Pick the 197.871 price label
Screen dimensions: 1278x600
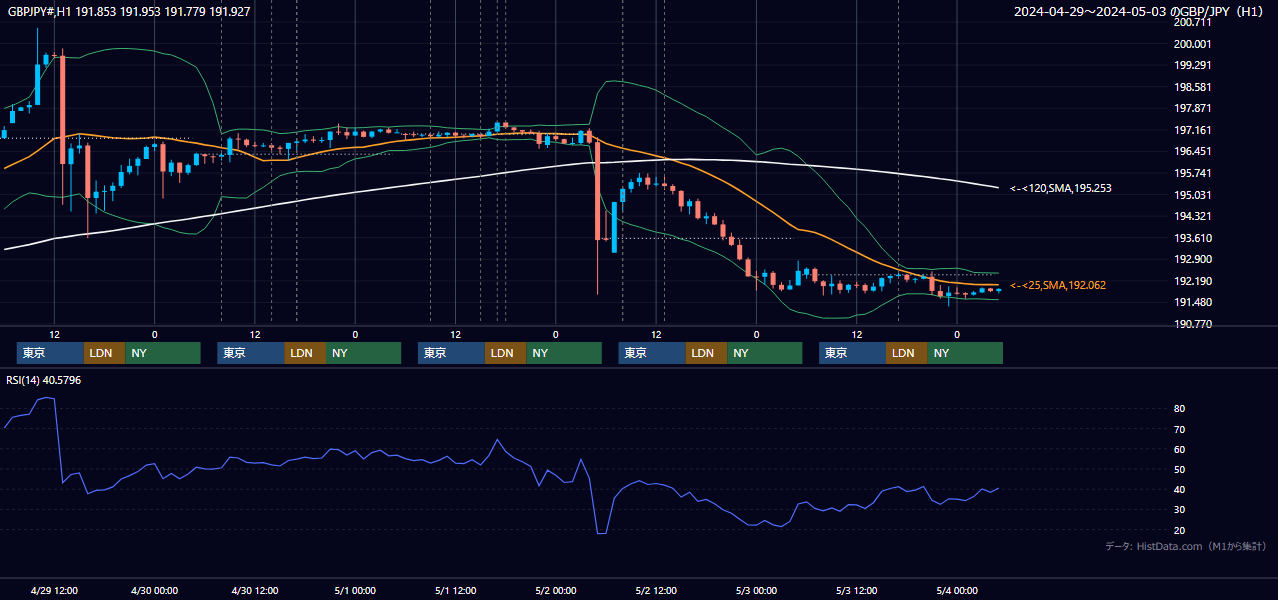1192,108
